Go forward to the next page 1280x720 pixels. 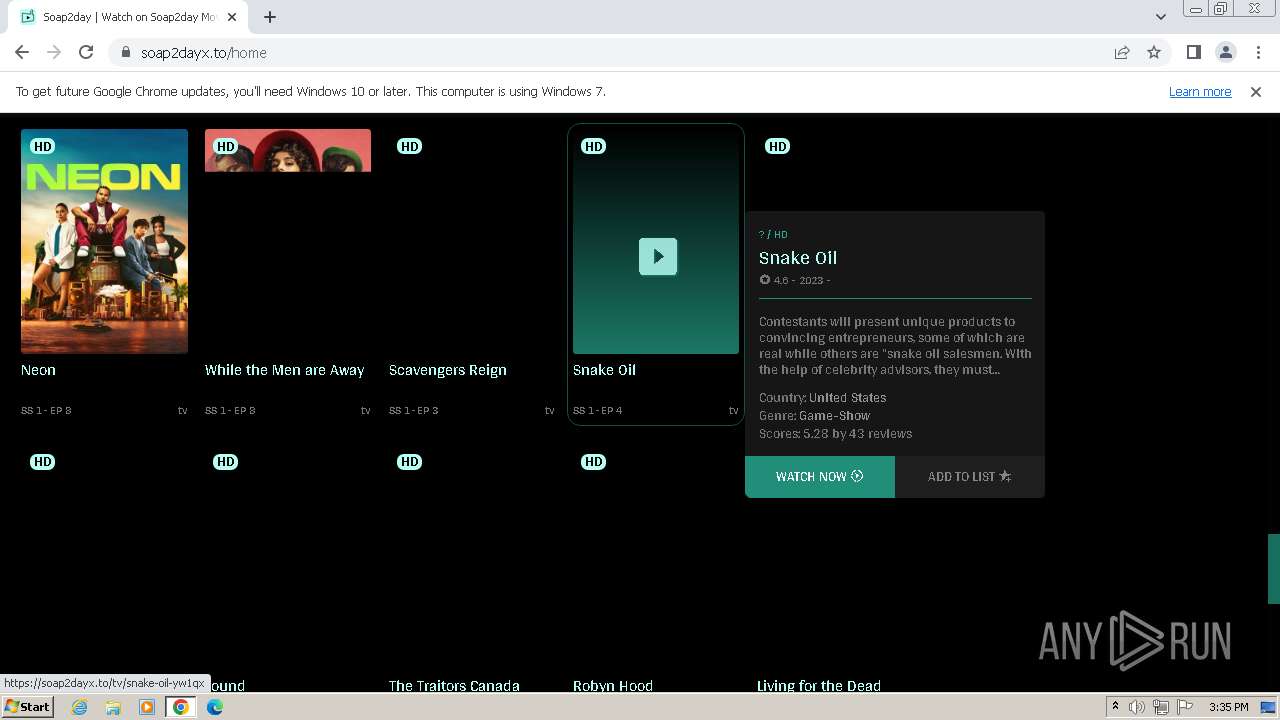[x=54, y=53]
